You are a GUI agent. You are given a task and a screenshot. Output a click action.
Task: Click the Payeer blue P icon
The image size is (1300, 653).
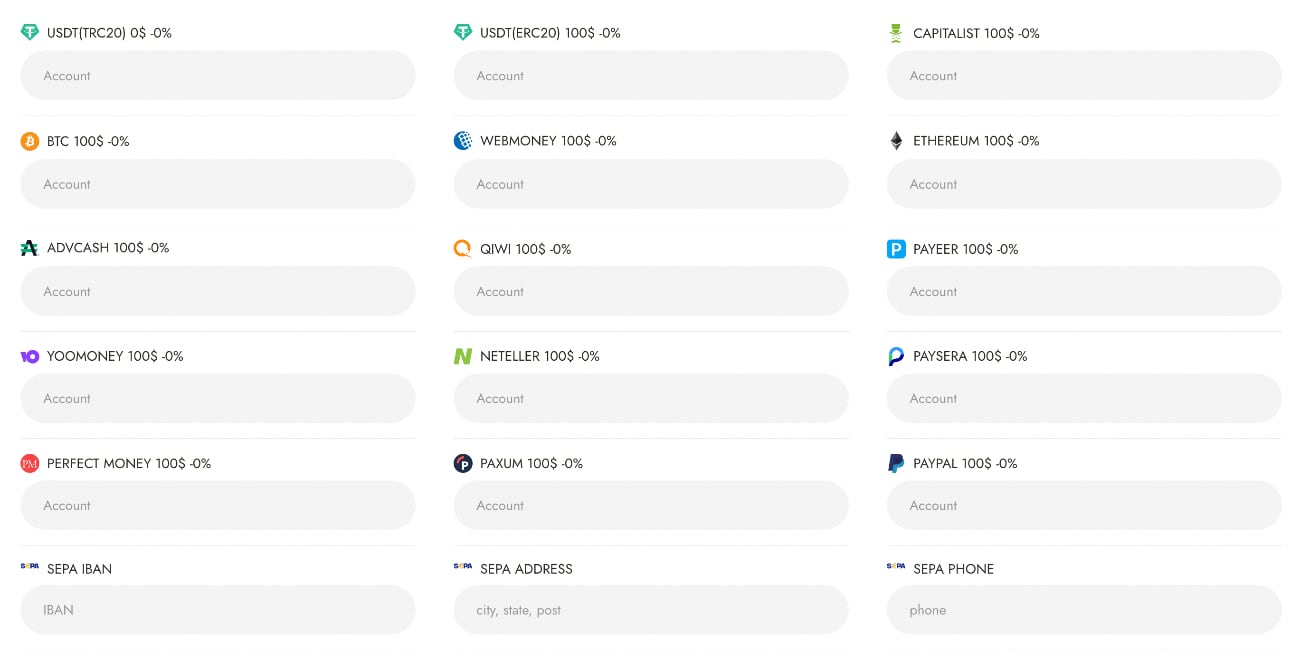[896, 249]
